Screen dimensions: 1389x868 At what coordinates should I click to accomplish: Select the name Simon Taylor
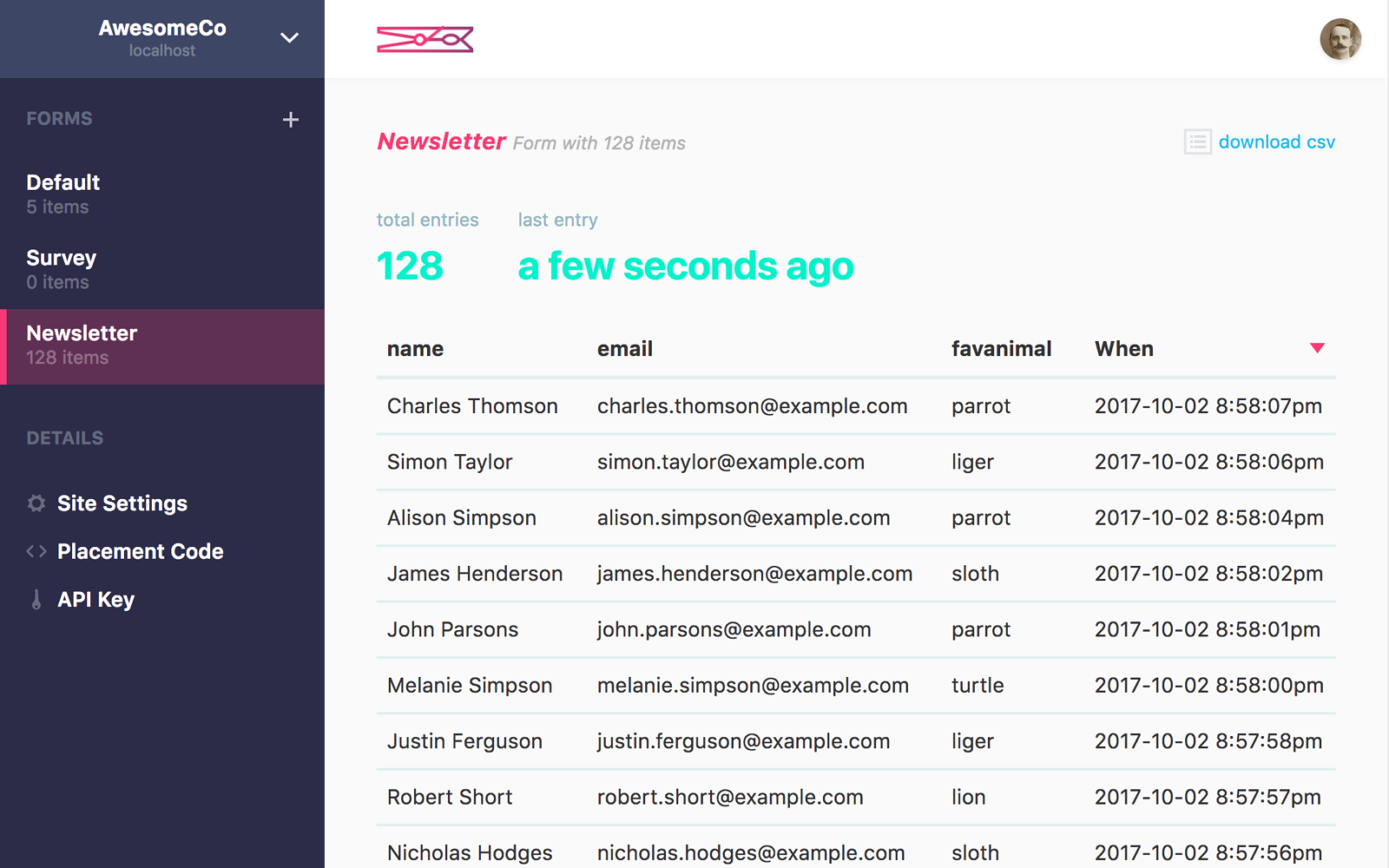click(x=450, y=462)
